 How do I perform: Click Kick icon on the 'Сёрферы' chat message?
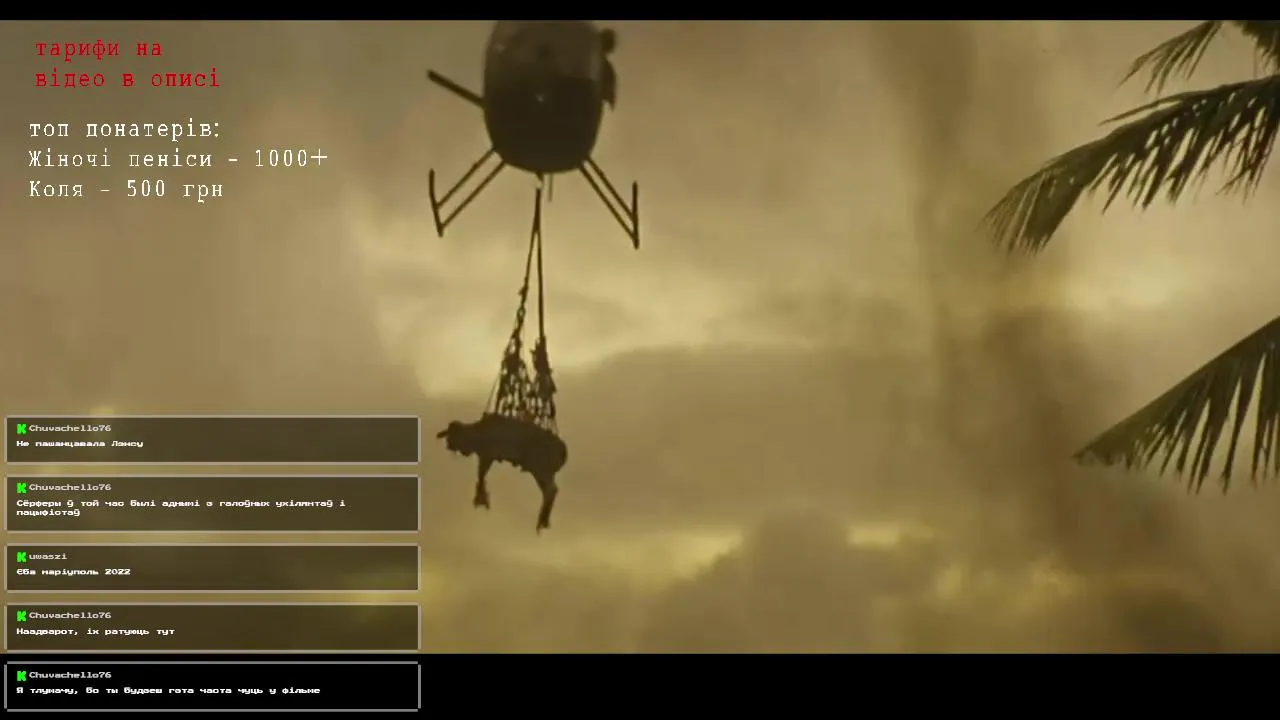[21, 488]
